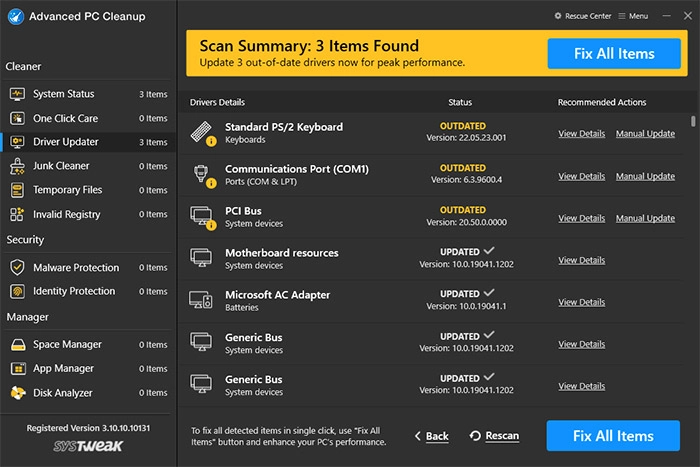This screenshot has height=467, width=700.
Task: Open Space Manager from the sidebar
Action: point(88,345)
